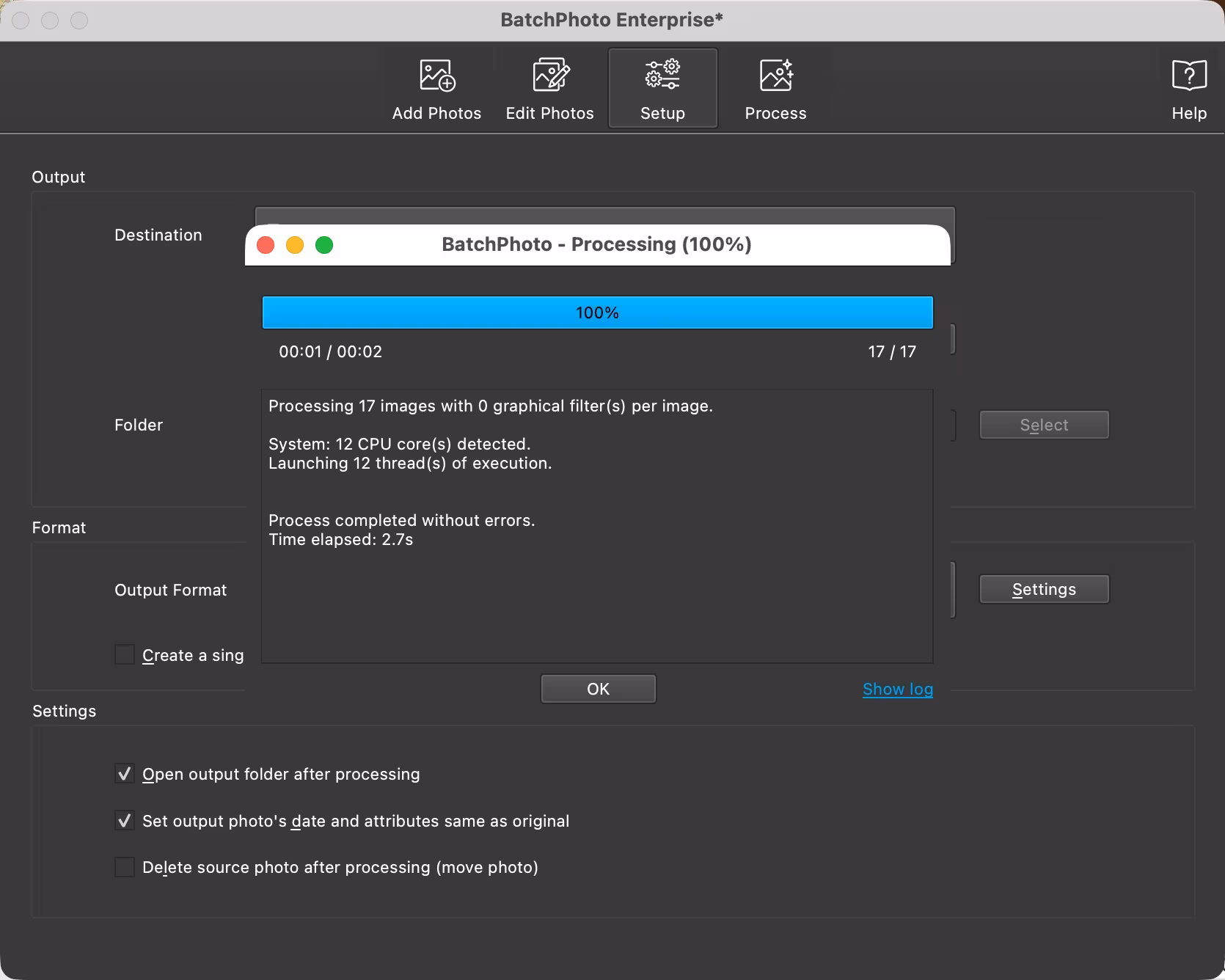Viewport: 1225px width, 980px height.
Task: Minimize the Processing dialog with yellow button
Action: (295, 245)
